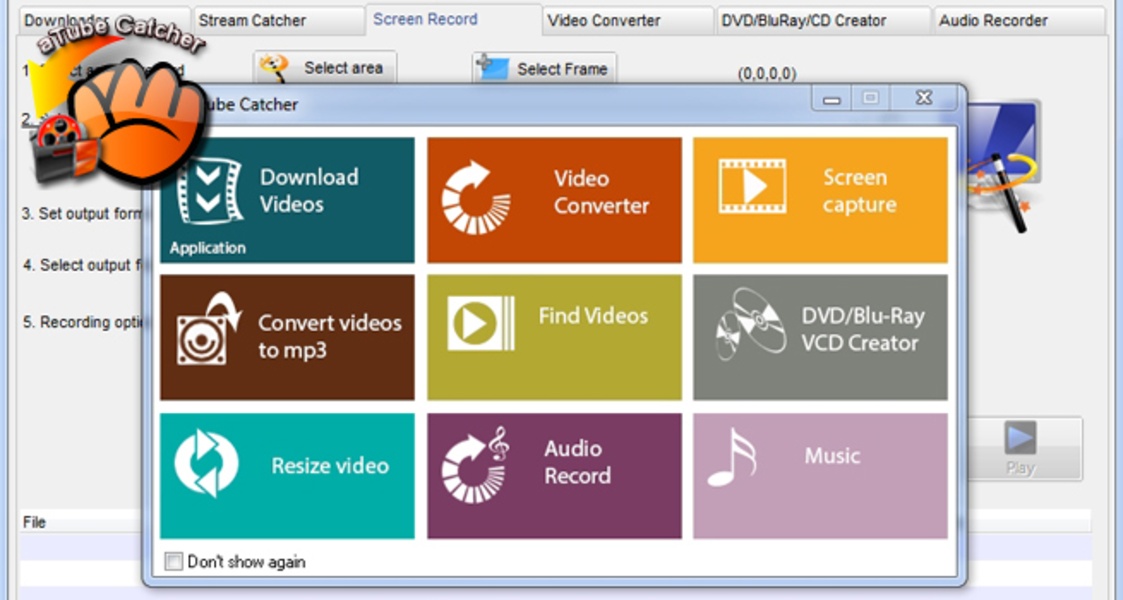The image size is (1123, 600).
Task: Click the Select area button
Action: click(x=325, y=68)
